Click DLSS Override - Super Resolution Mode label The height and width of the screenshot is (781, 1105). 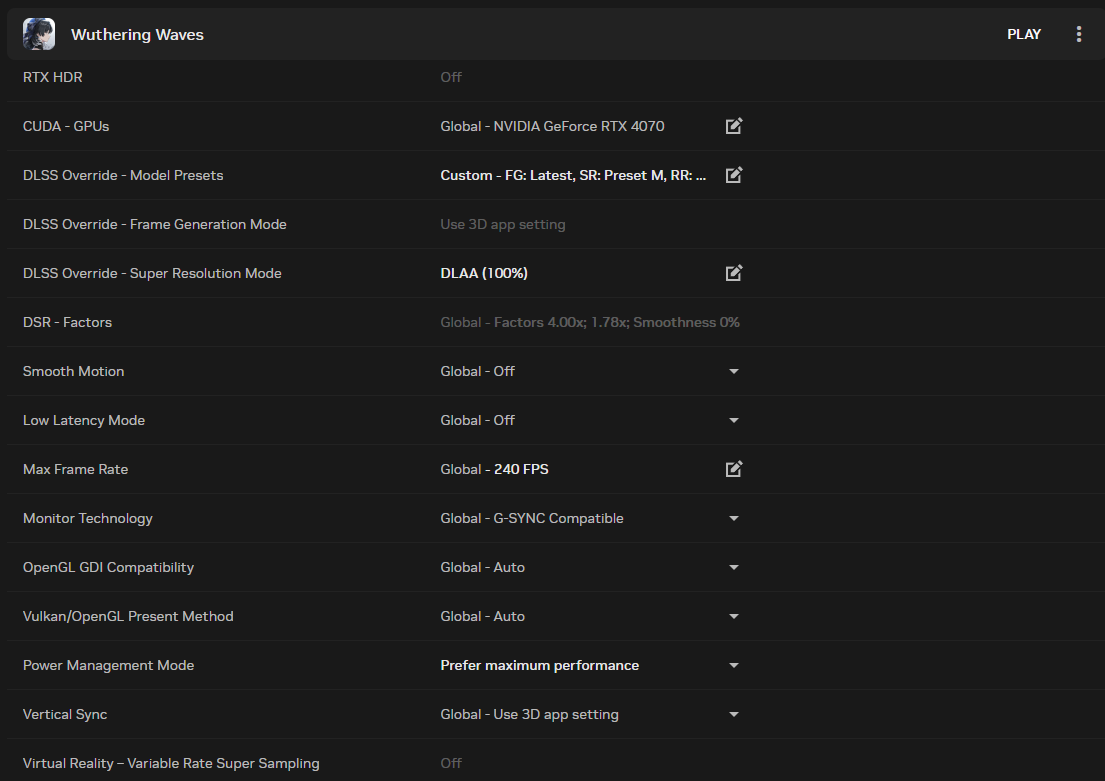152,273
